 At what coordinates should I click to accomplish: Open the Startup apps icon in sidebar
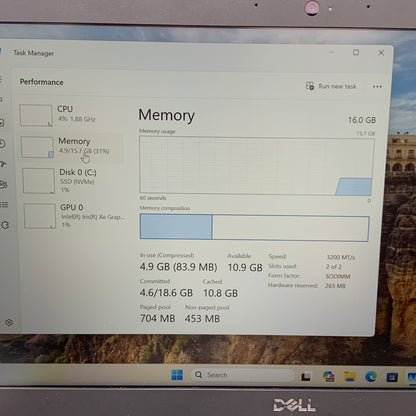pos(3,164)
